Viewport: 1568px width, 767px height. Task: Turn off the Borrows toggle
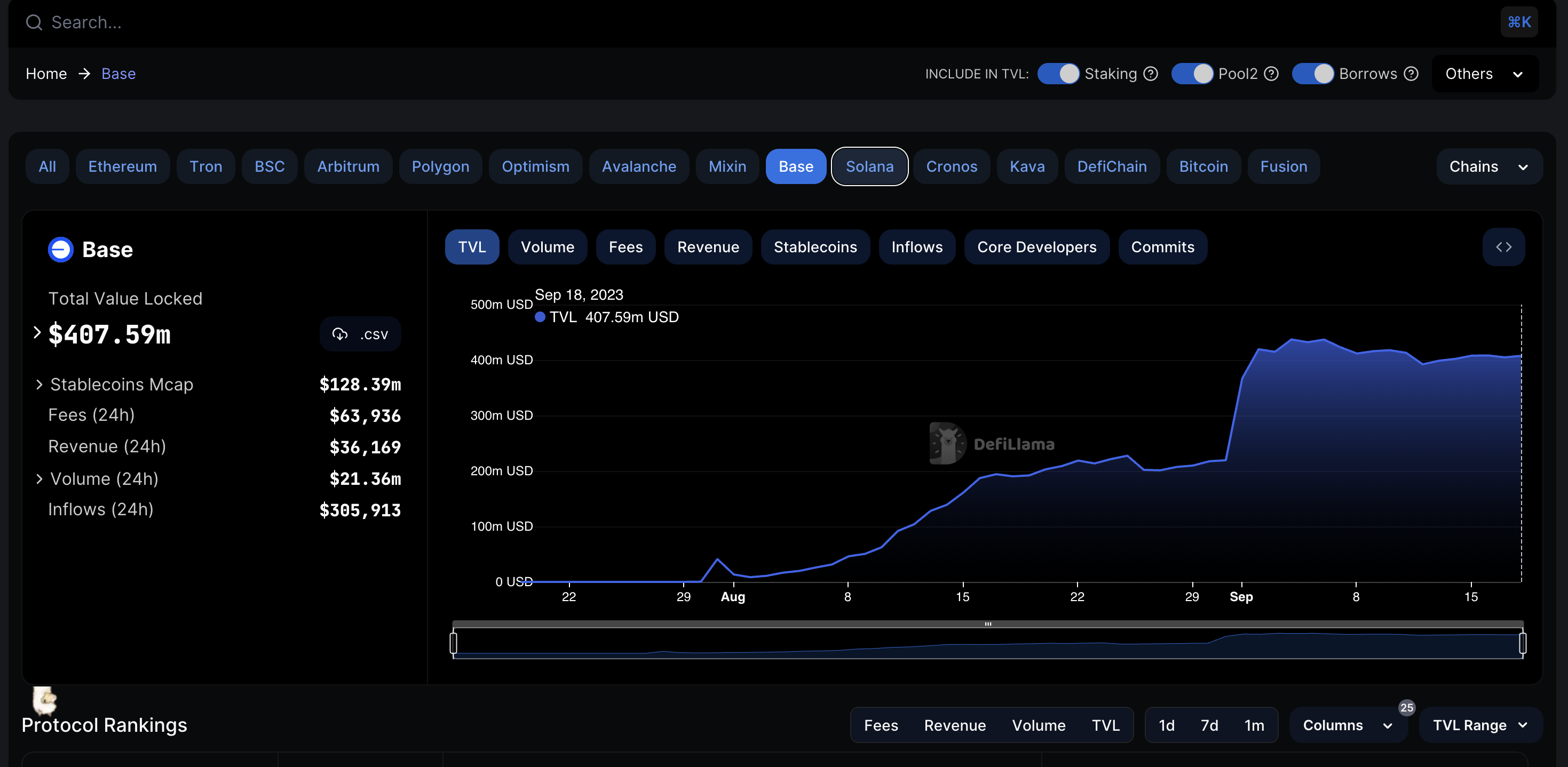(1312, 74)
